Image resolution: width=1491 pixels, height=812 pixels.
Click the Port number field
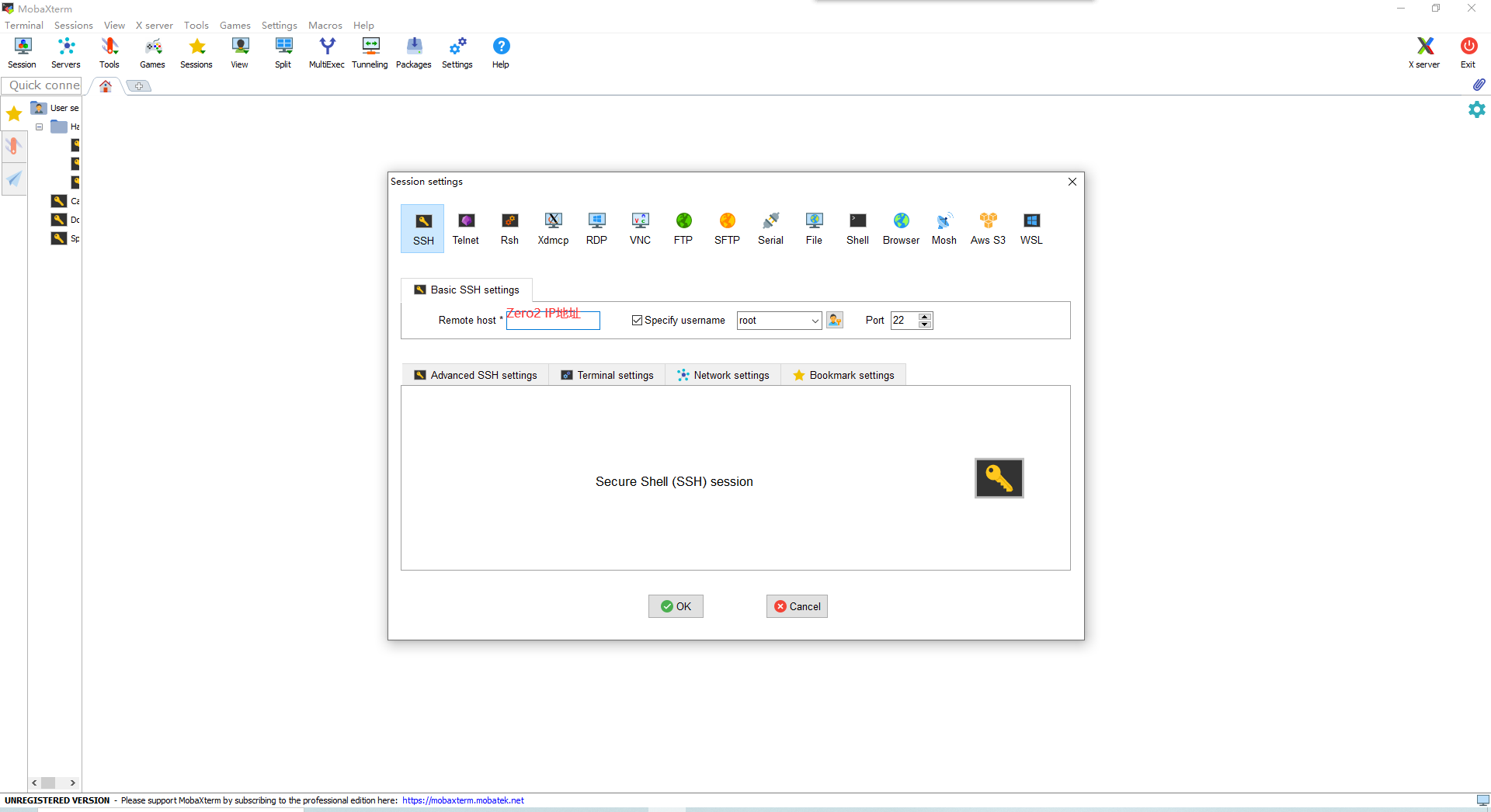point(904,320)
